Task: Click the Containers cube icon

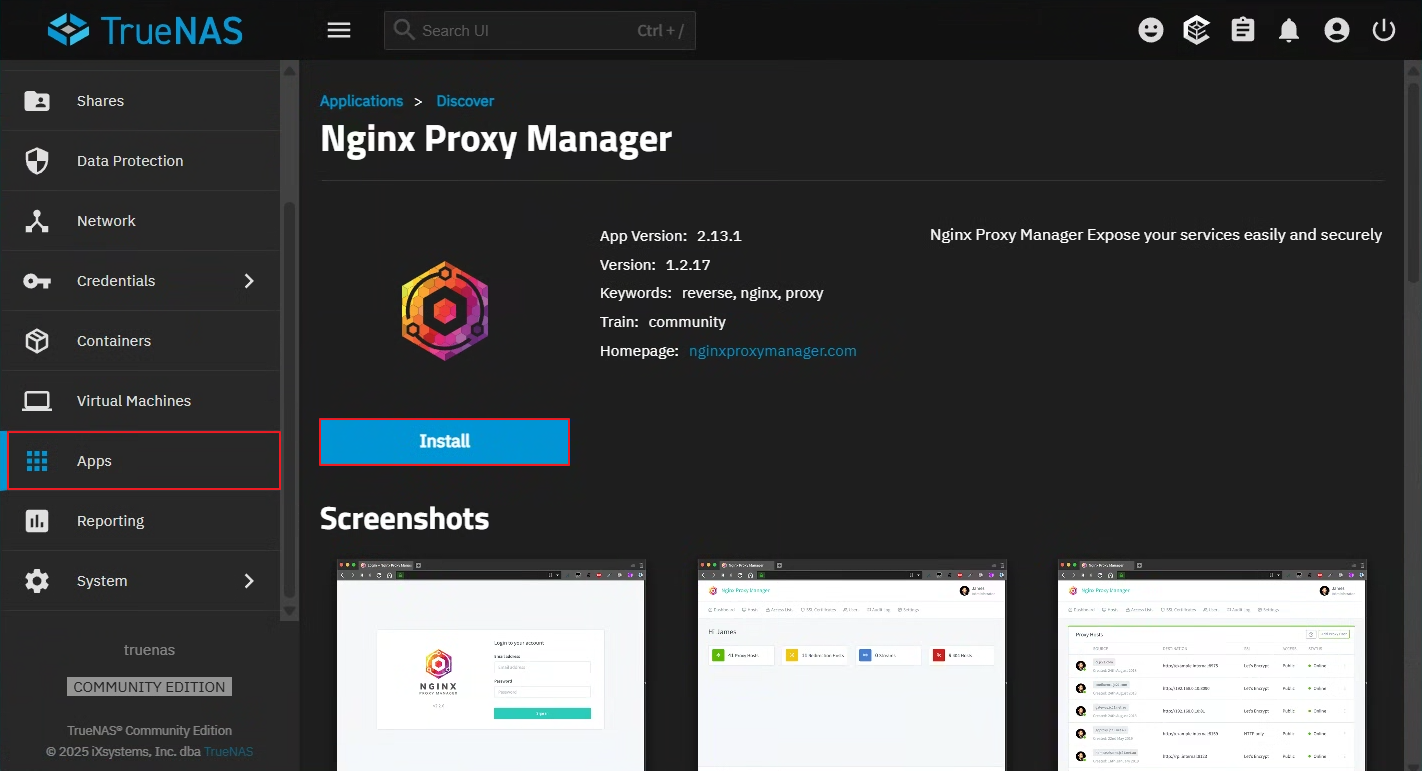Action: (x=37, y=341)
